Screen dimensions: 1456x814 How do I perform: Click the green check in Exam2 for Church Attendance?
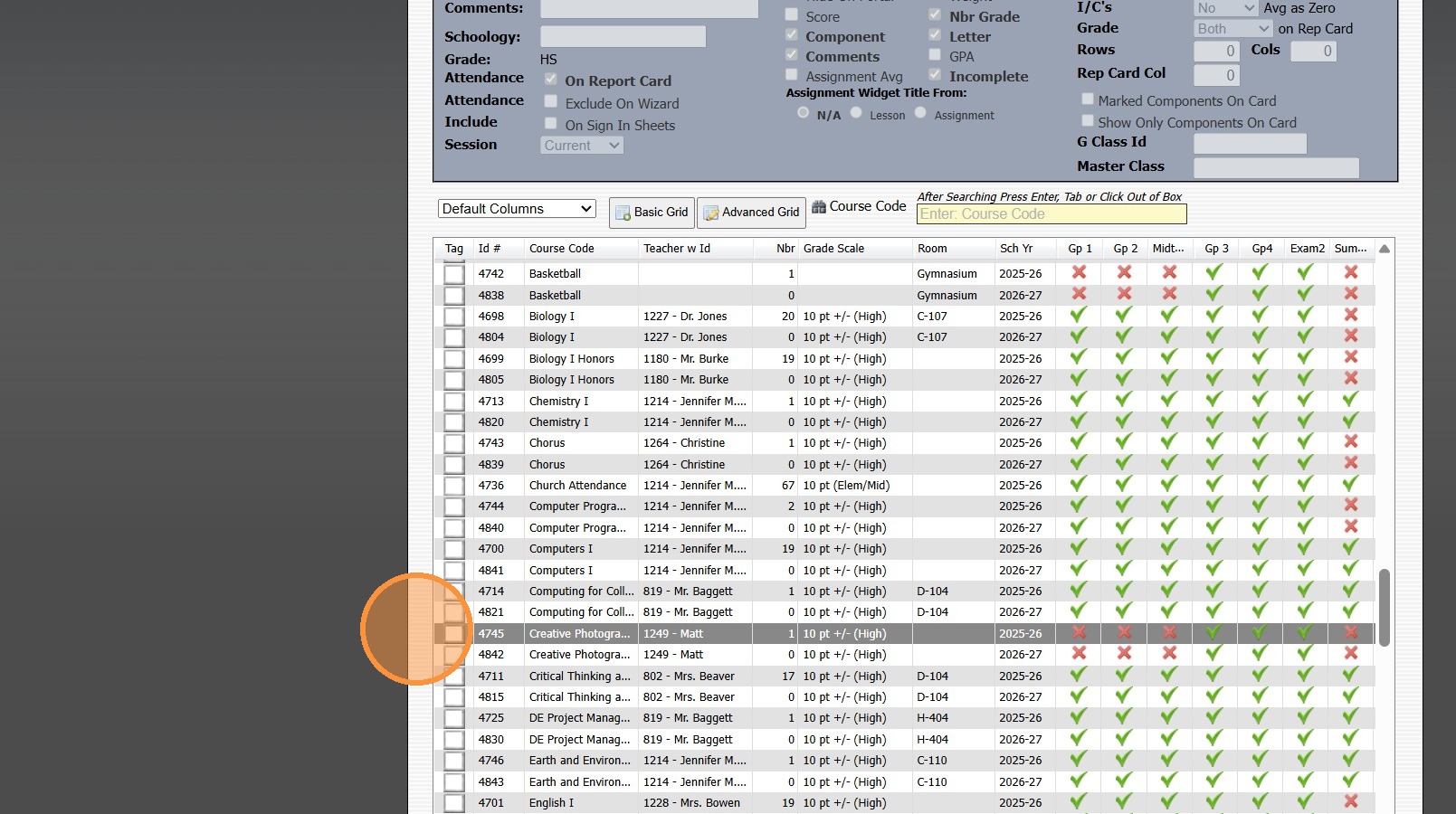(1305, 485)
